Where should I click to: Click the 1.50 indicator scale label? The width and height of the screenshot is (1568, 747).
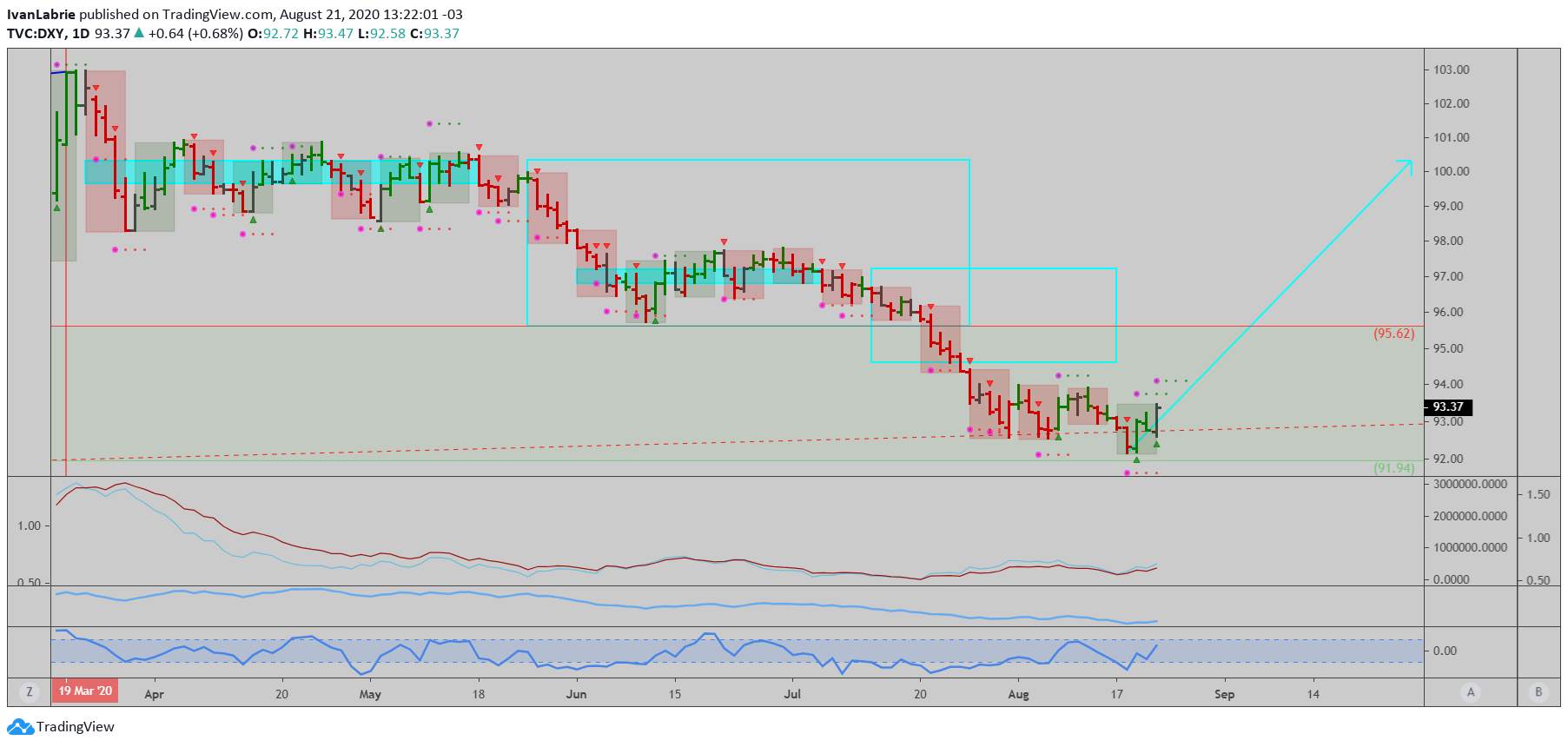click(x=1538, y=494)
